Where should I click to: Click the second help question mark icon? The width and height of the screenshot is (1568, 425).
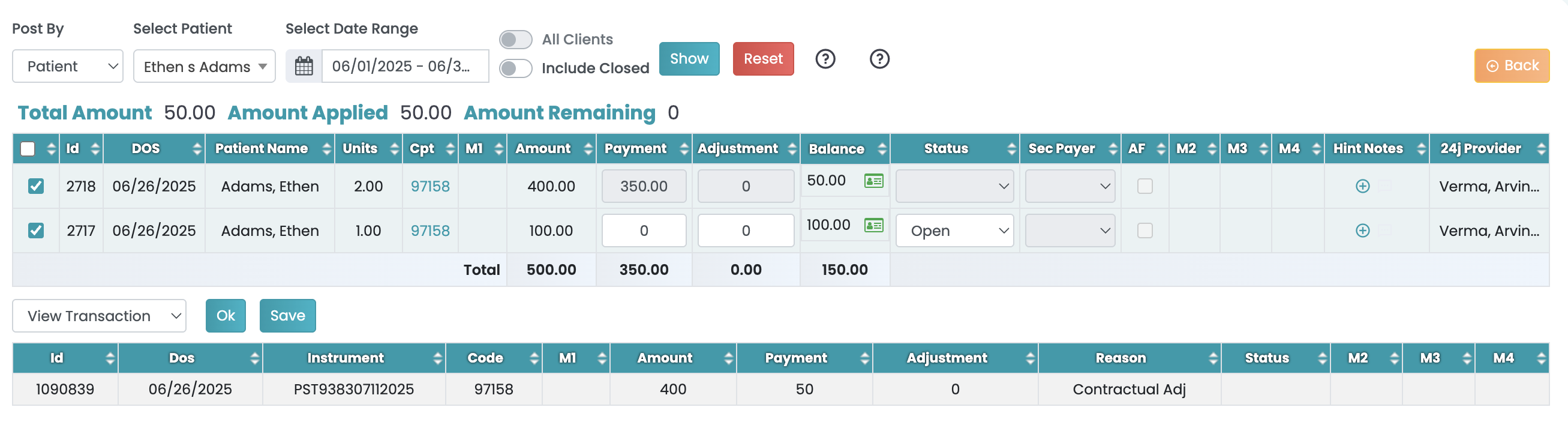tap(879, 59)
